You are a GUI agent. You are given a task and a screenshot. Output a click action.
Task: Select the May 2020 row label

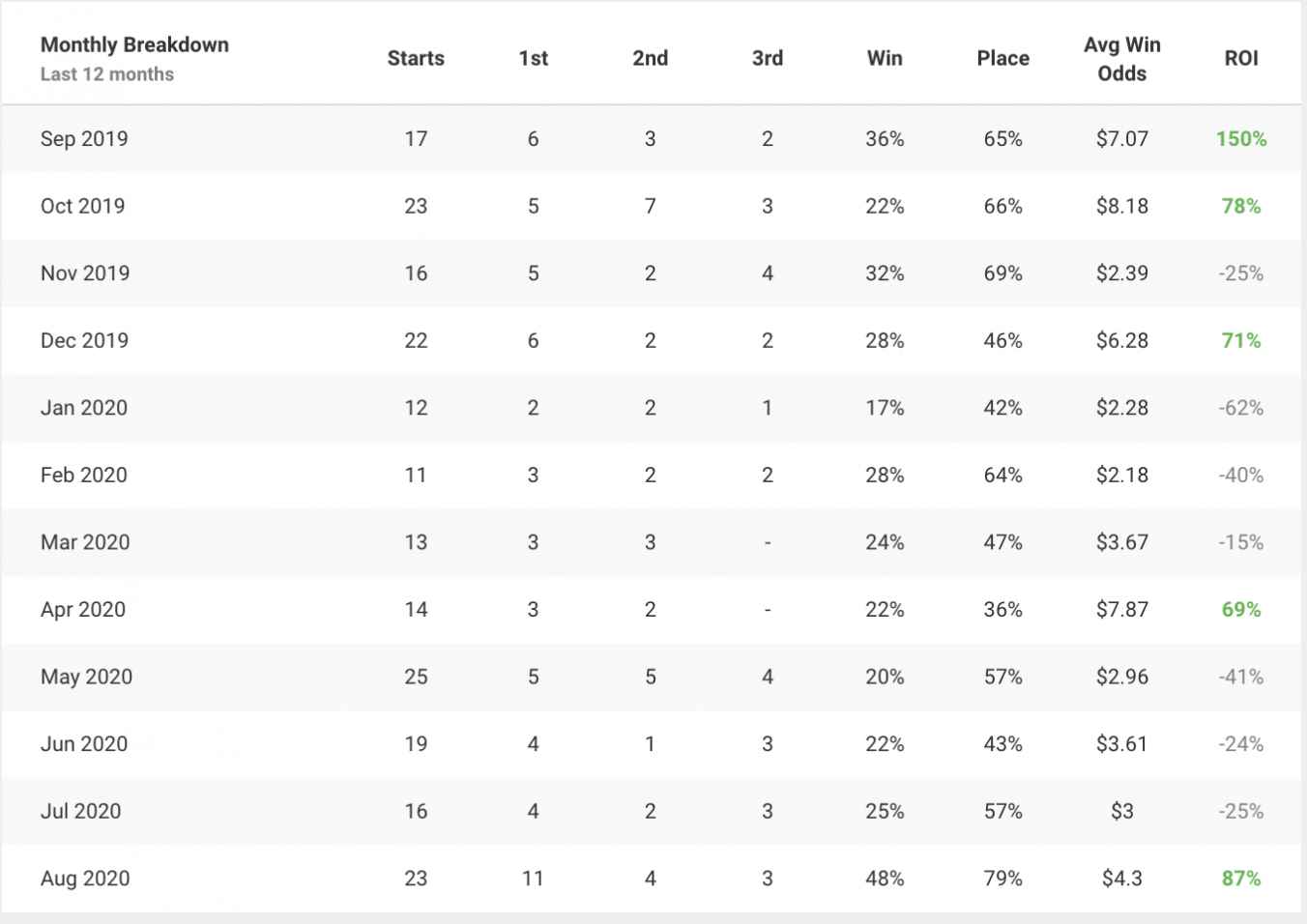click(86, 677)
